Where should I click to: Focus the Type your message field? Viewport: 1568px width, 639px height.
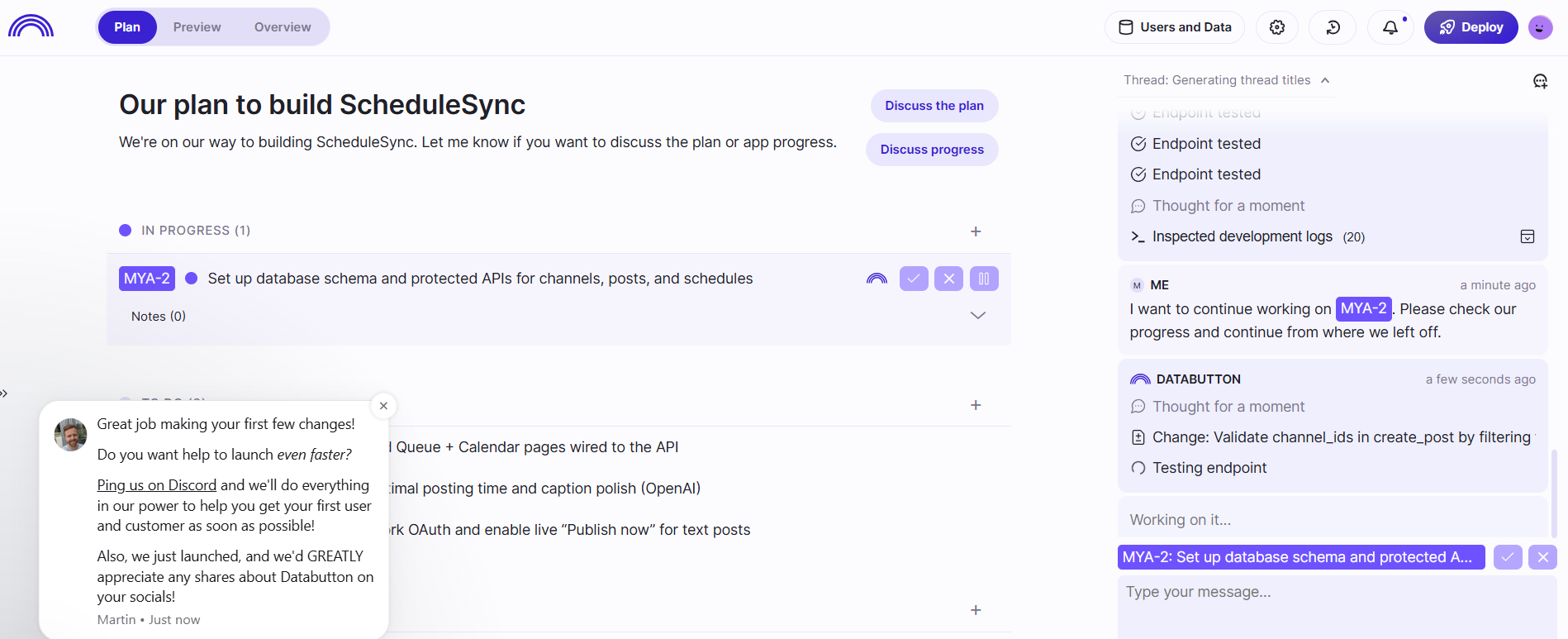(x=1338, y=607)
